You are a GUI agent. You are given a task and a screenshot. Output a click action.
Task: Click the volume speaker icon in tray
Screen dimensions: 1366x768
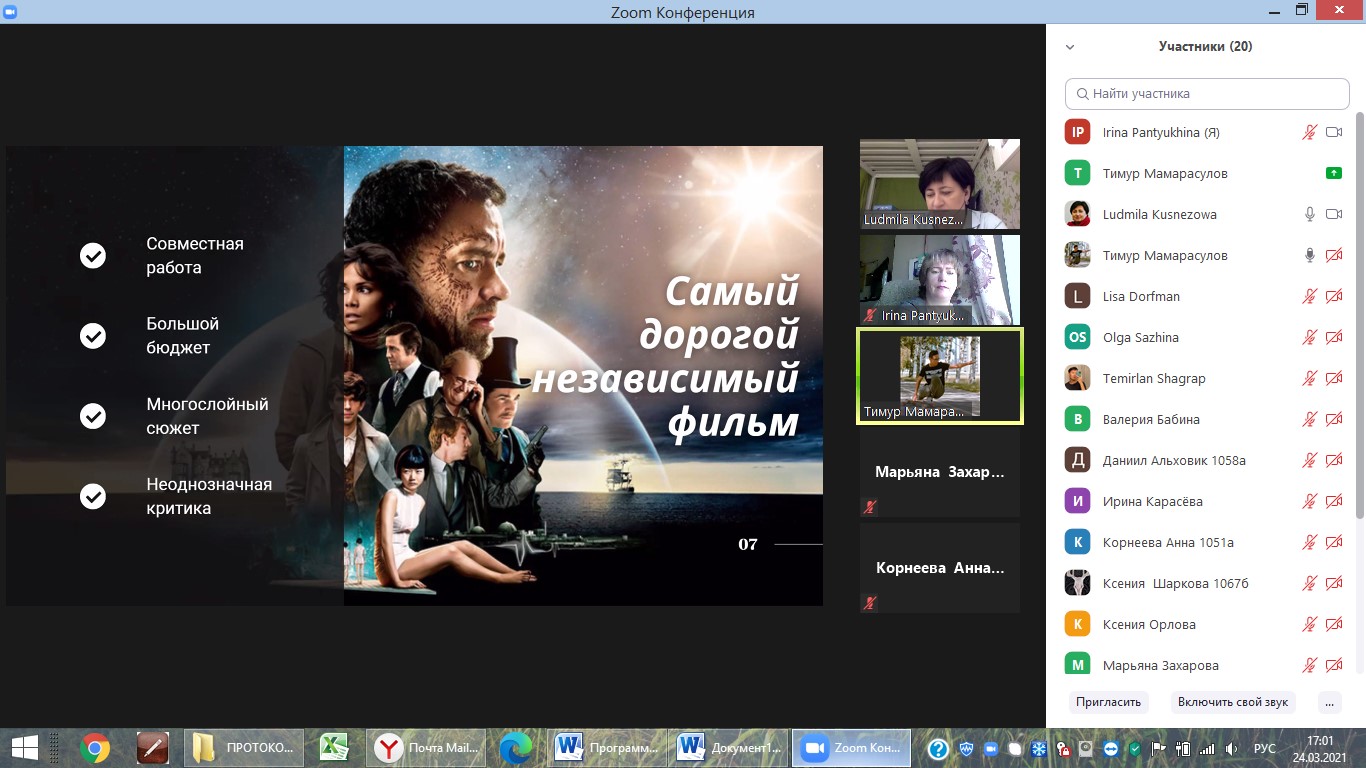(1232, 749)
